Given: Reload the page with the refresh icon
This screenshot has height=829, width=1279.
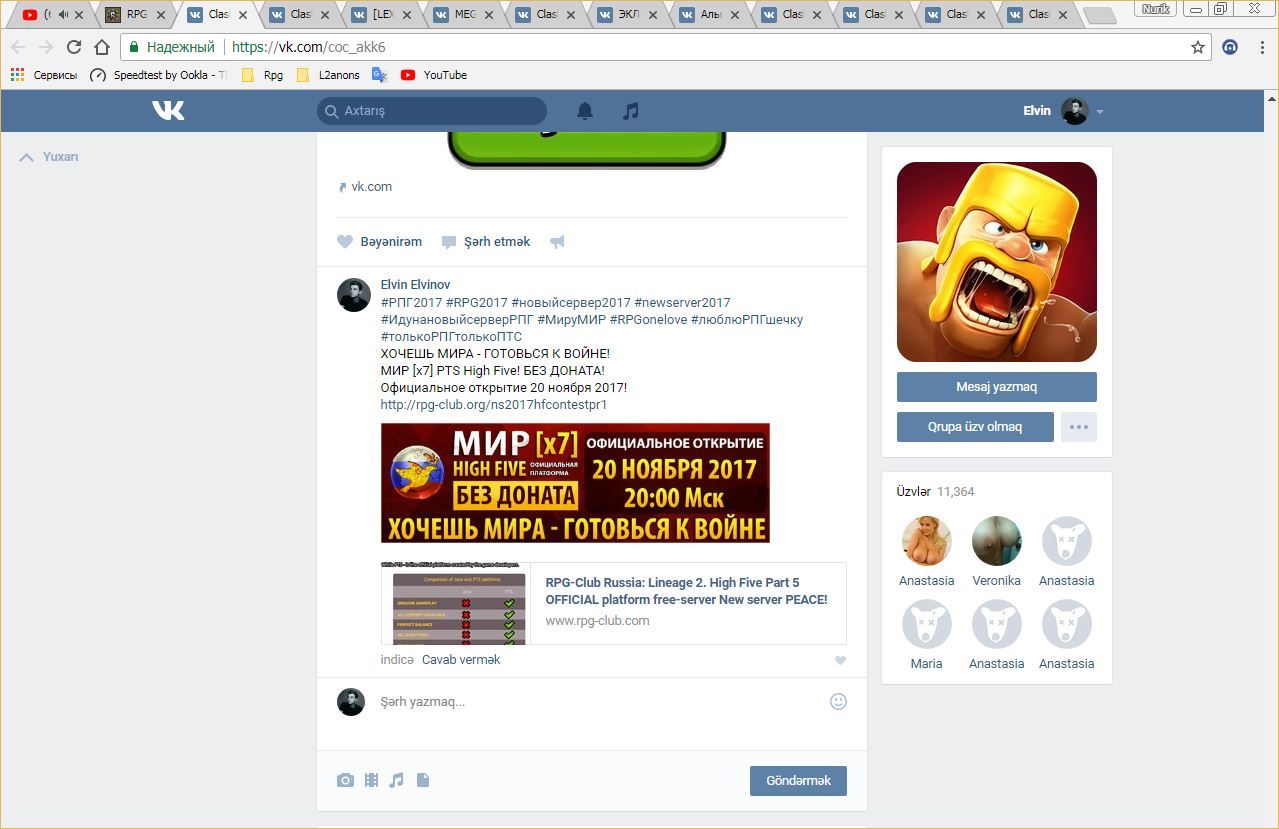Looking at the screenshot, I should pyautogui.click(x=73, y=47).
